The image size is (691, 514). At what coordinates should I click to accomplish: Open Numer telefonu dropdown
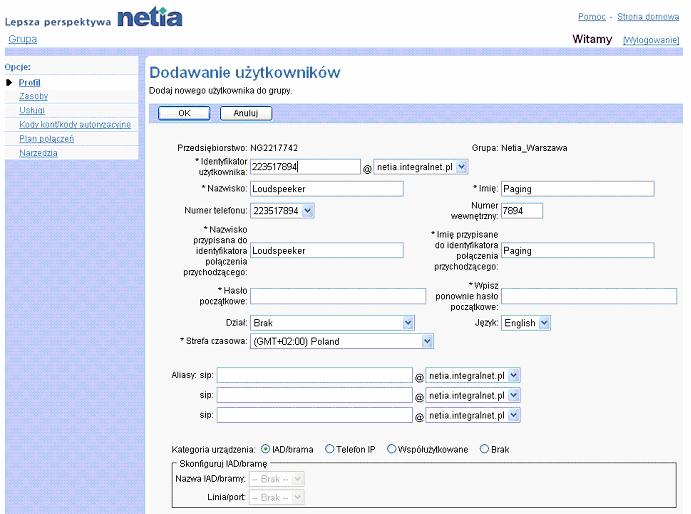[x=282, y=211]
